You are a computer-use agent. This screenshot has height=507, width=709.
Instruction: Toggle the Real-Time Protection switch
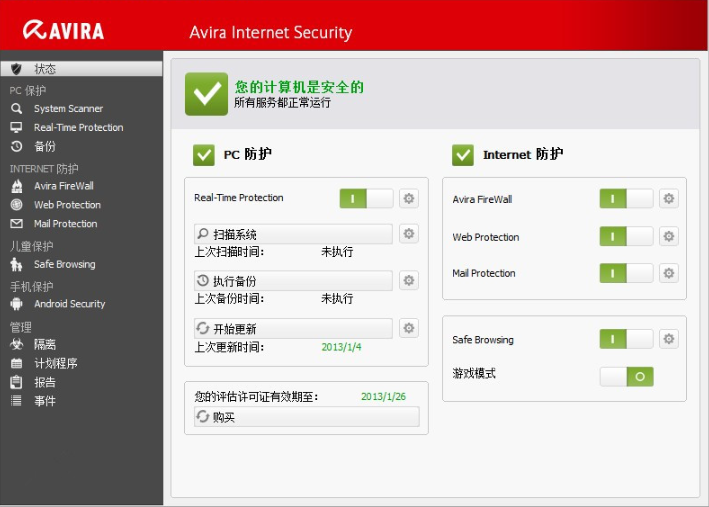click(367, 198)
